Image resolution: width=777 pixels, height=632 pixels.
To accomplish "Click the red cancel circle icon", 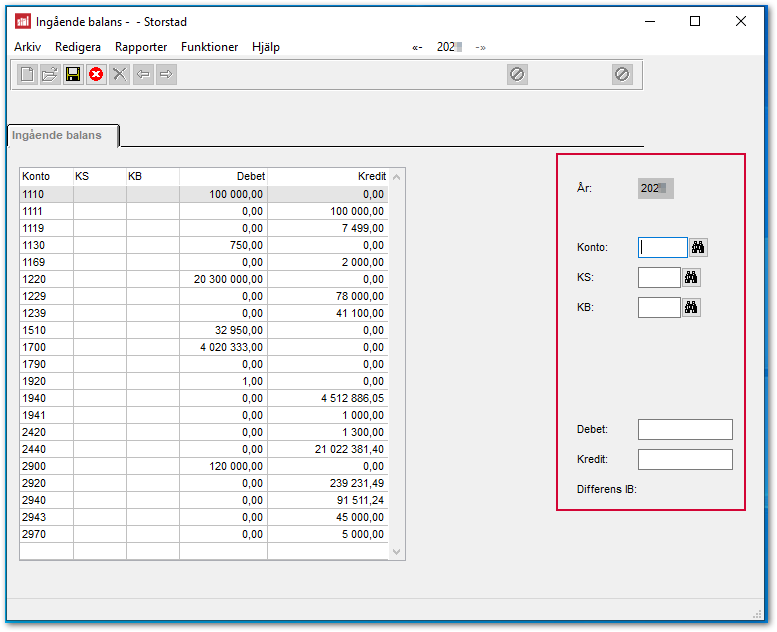I will pyautogui.click(x=96, y=75).
